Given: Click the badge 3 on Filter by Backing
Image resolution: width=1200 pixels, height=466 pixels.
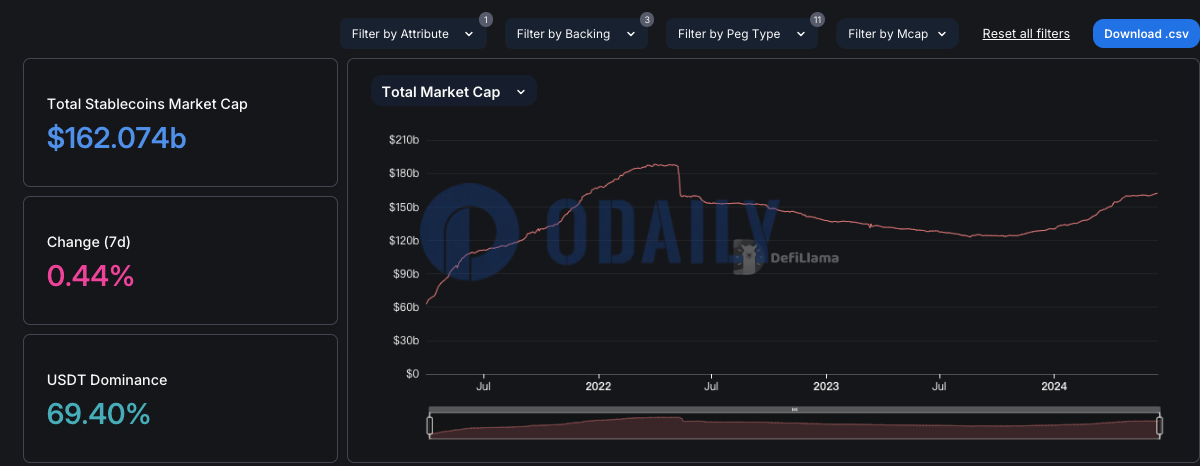Looking at the screenshot, I should click(646, 19).
